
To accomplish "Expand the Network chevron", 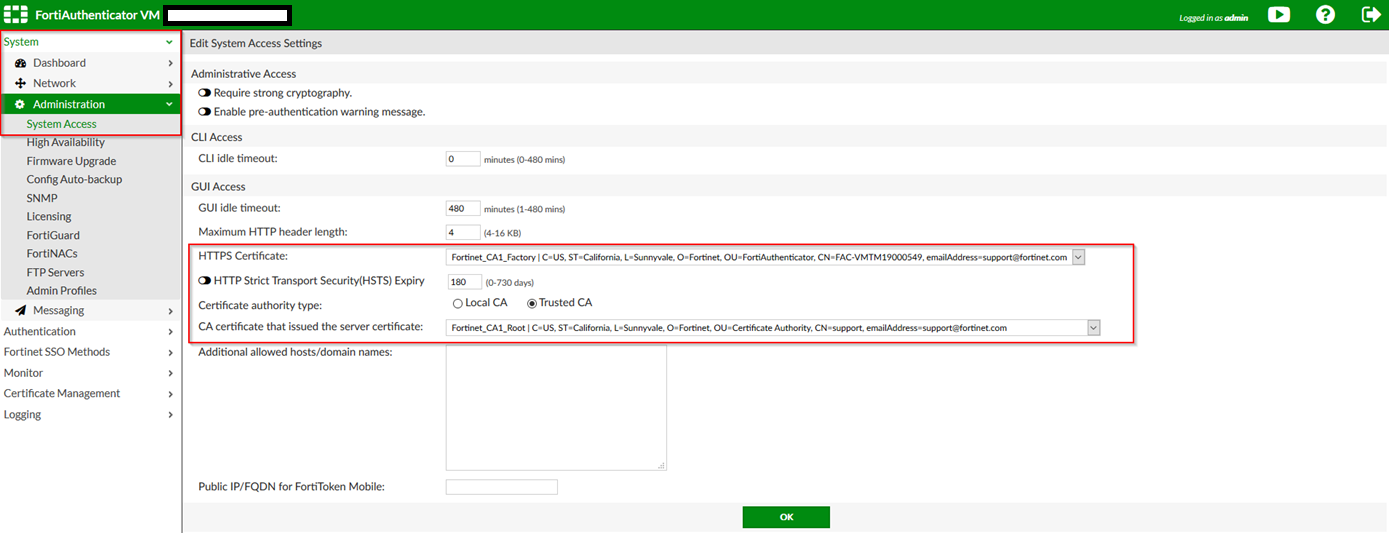I will point(170,83).
